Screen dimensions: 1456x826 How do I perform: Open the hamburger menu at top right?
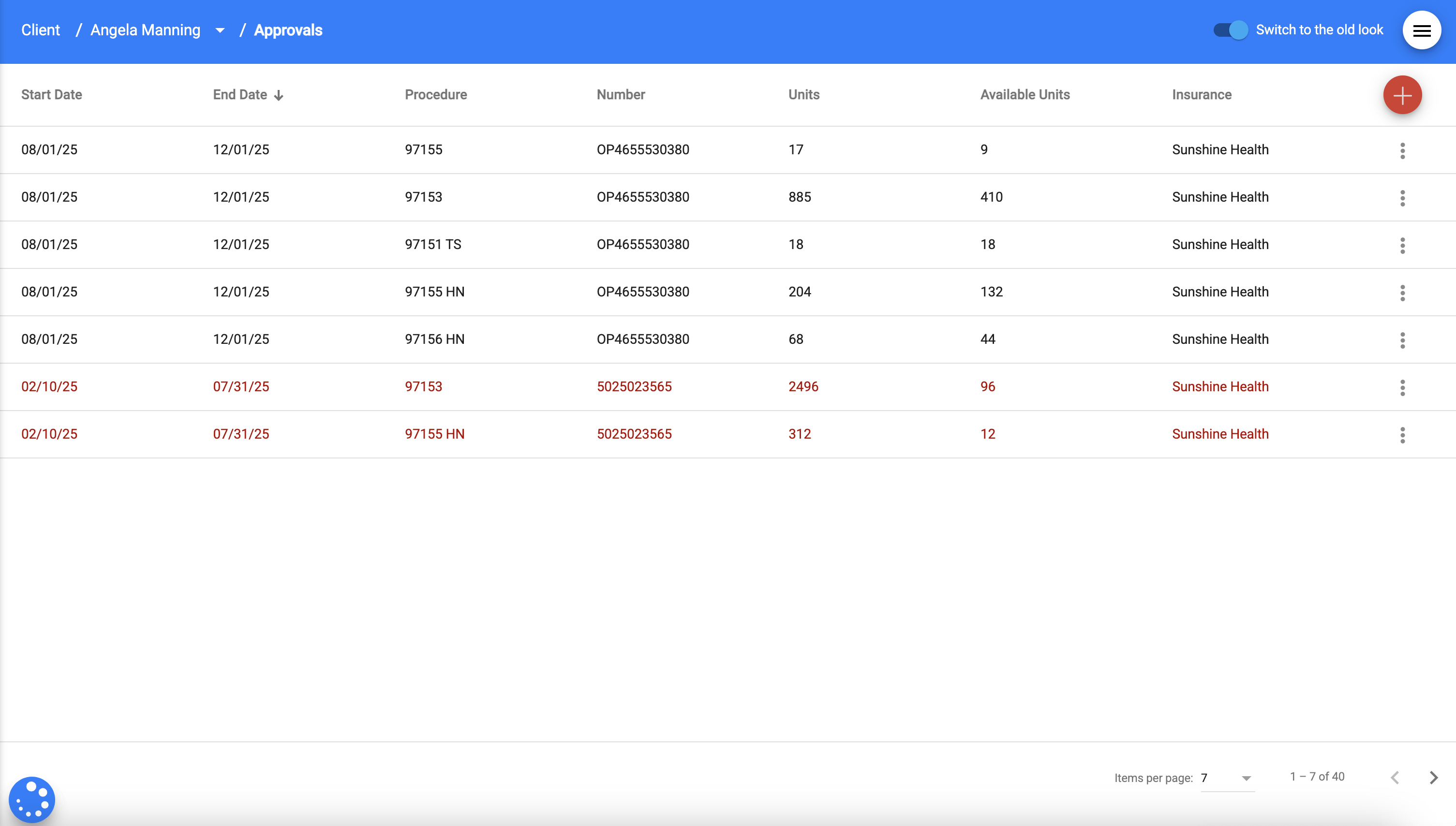(x=1421, y=30)
